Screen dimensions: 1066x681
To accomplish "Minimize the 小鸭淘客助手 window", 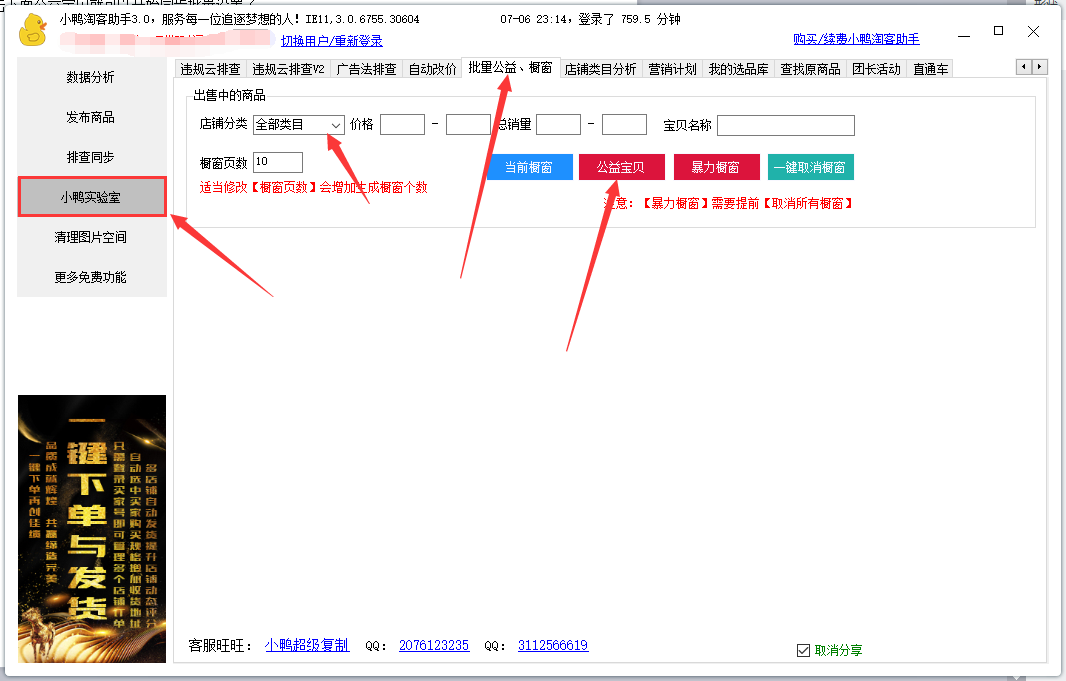I will click(x=964, y=34).
